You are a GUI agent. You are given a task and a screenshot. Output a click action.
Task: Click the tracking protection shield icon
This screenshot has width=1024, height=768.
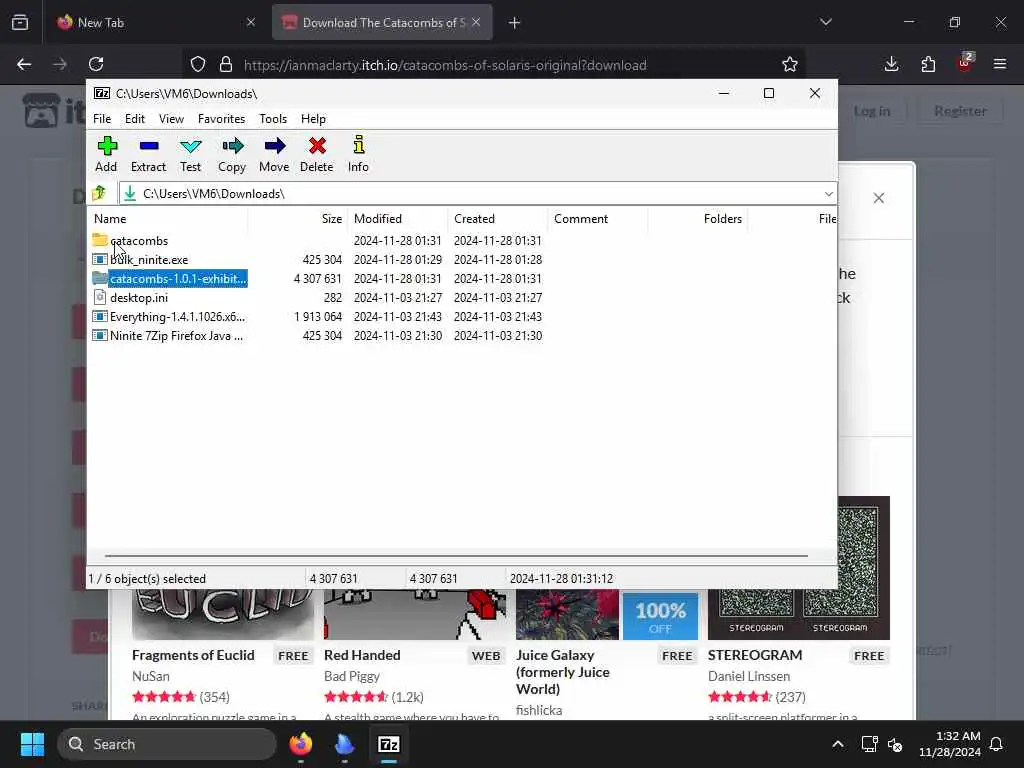pyautogui.click(x=198, y=64)
